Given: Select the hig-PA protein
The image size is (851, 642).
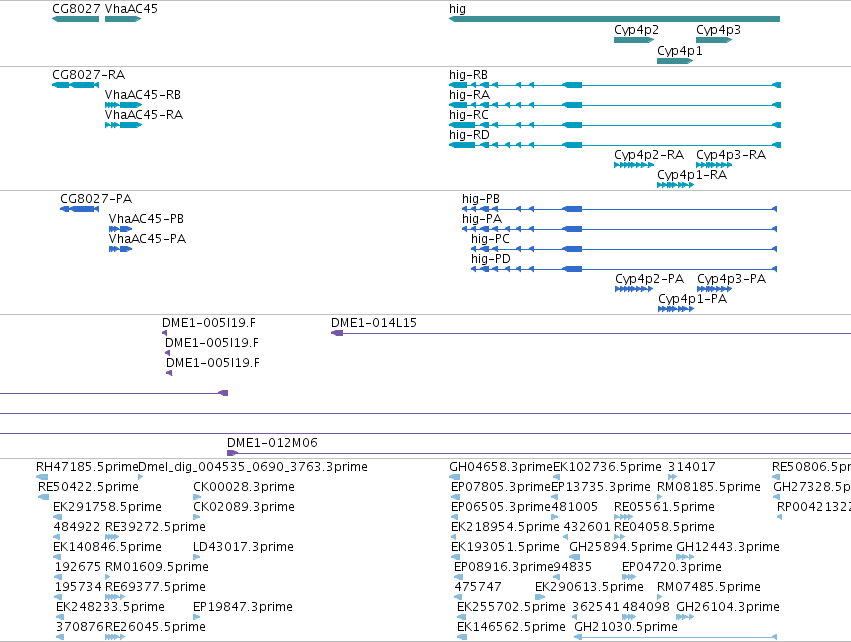Looking at the screenshot, I should point(620,229).
